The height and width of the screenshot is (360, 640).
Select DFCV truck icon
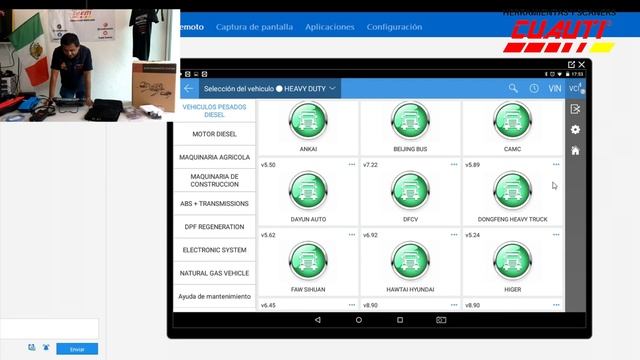(410, 191)
